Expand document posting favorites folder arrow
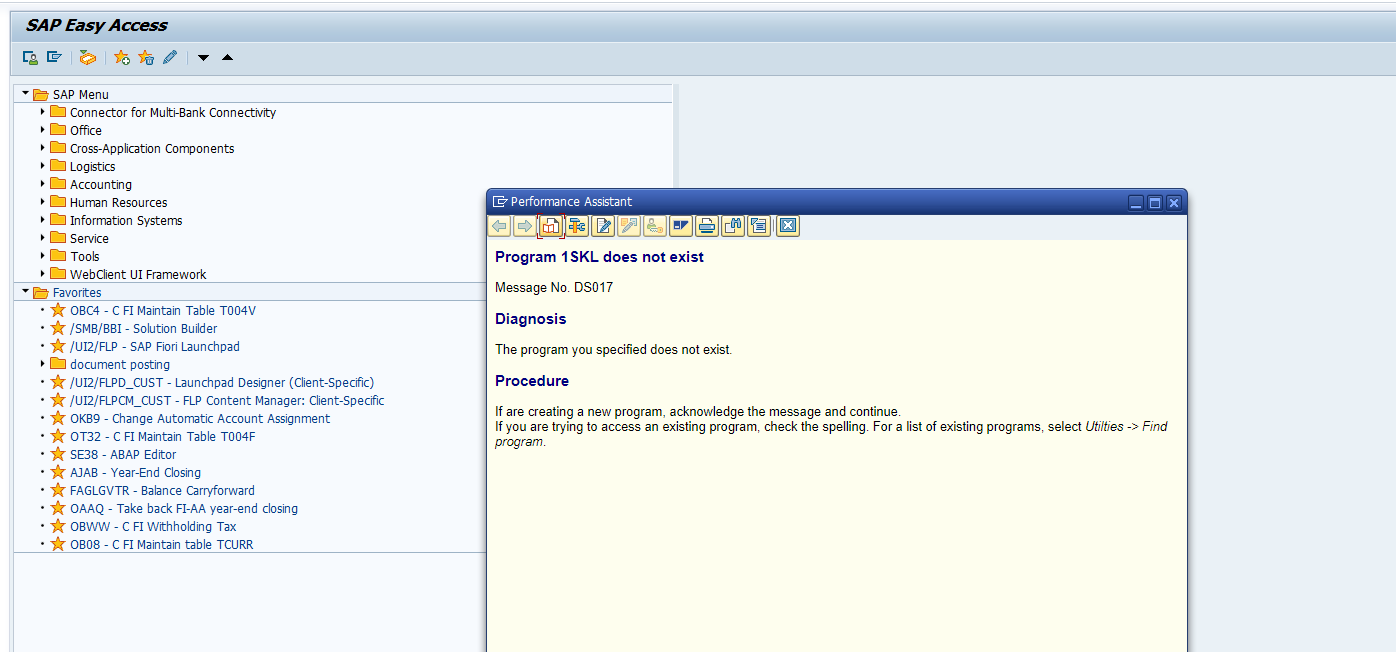 tap(43, 364)
